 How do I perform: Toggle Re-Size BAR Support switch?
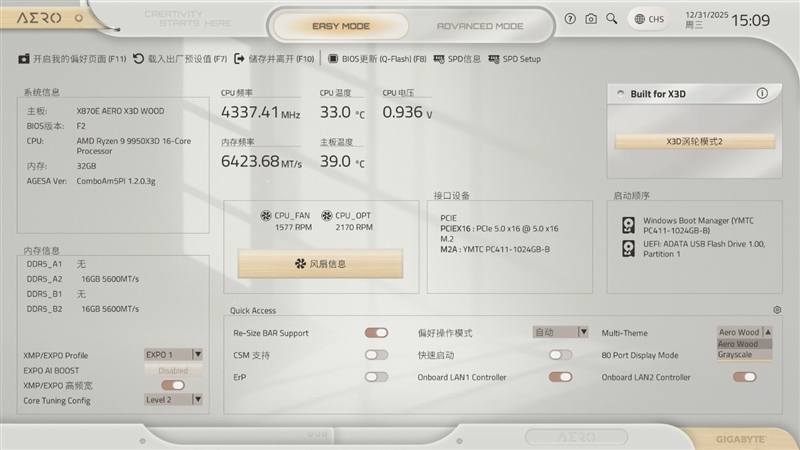[377, 333]
